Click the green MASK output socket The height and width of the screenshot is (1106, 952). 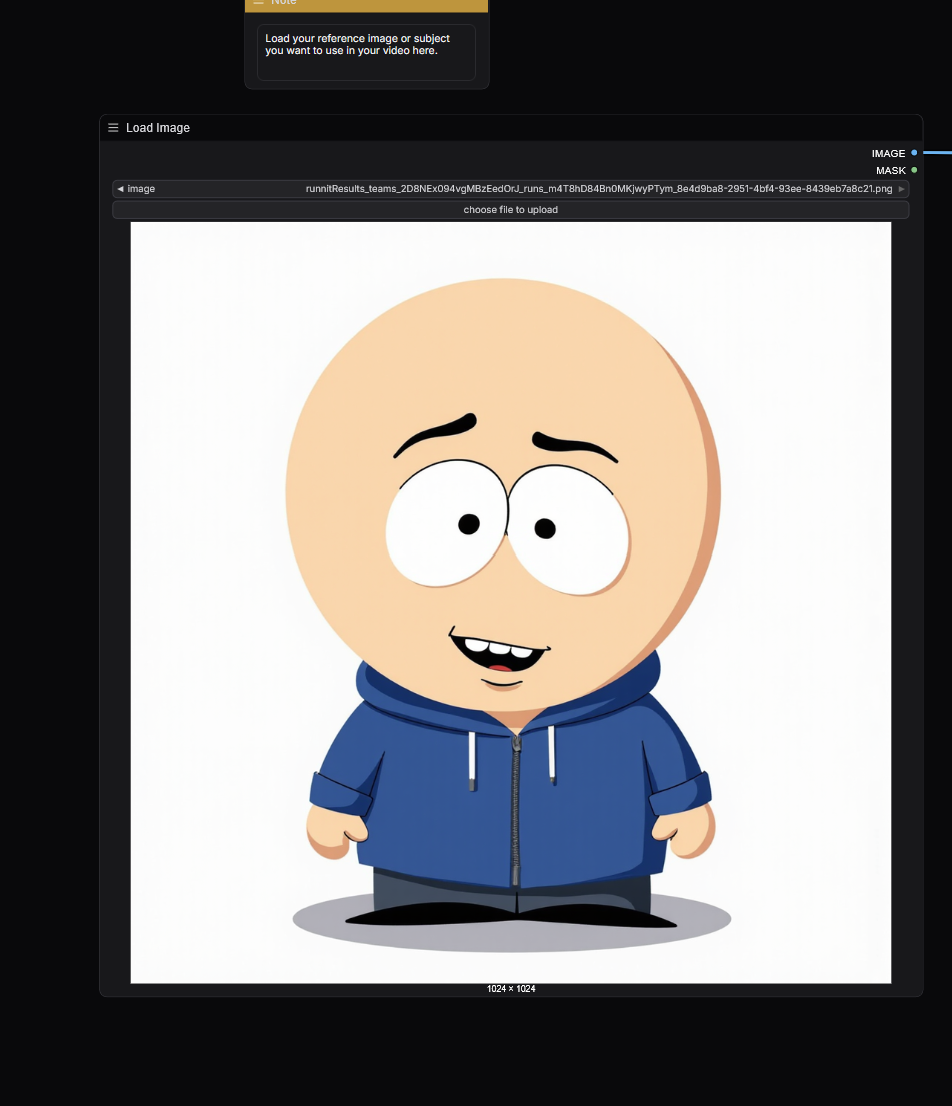point(914,170)
